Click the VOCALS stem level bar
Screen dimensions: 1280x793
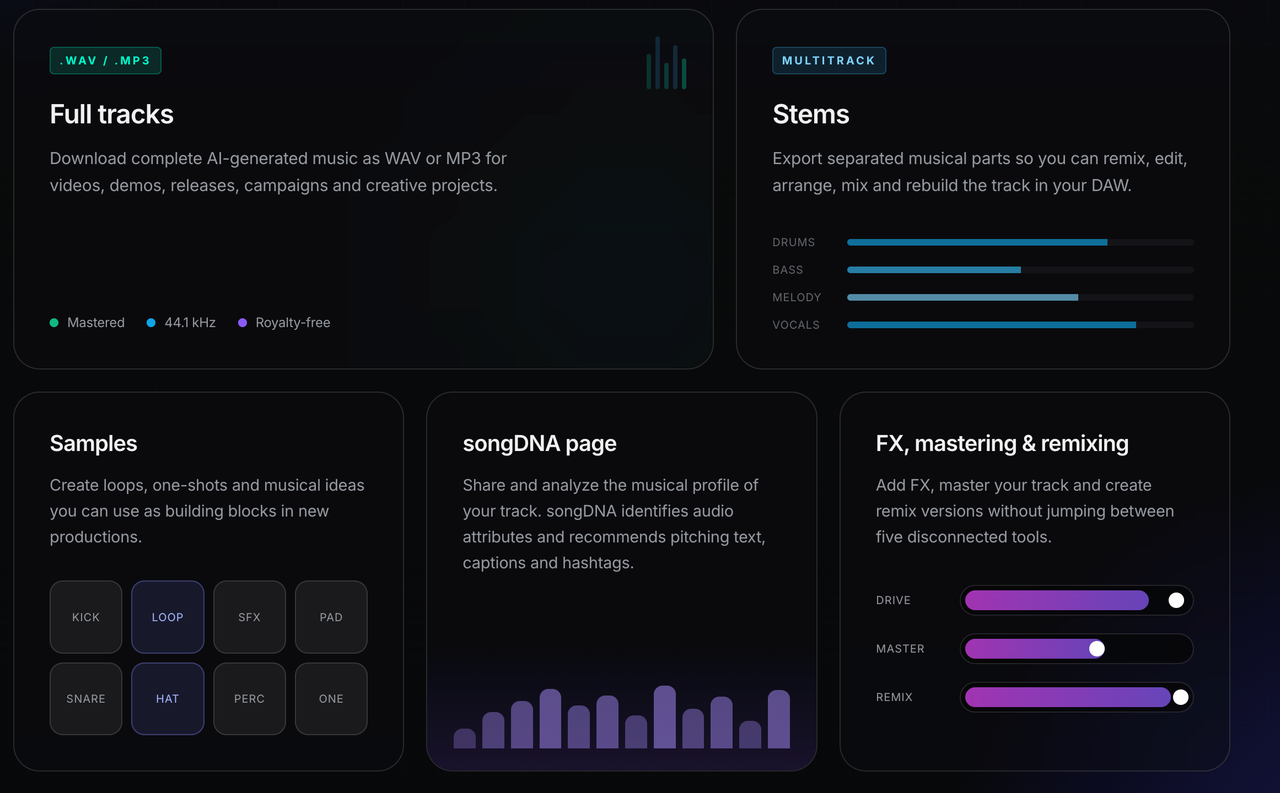[x=1020, y=325]
